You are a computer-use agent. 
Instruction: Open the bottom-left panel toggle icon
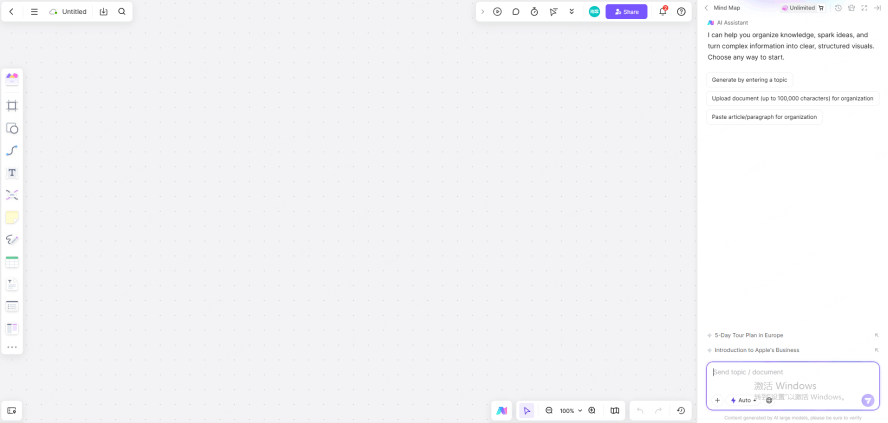12,411
